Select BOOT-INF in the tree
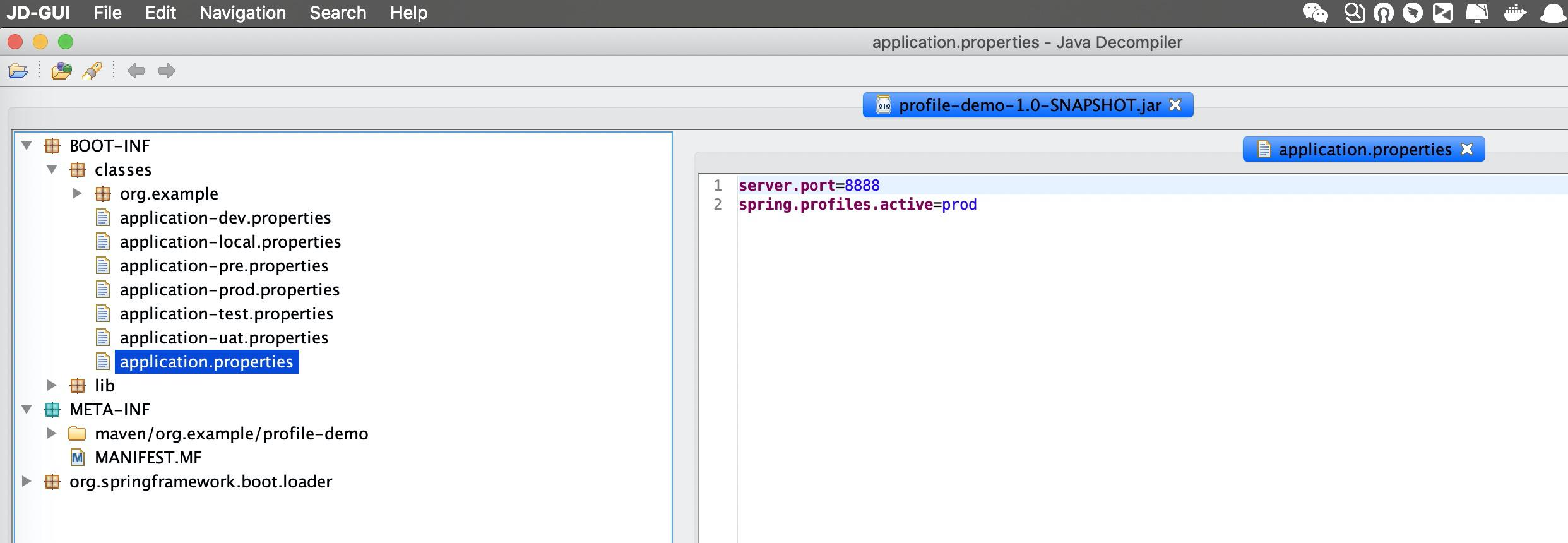Viewport: 1568px width, 543px height. click(110, 146)
